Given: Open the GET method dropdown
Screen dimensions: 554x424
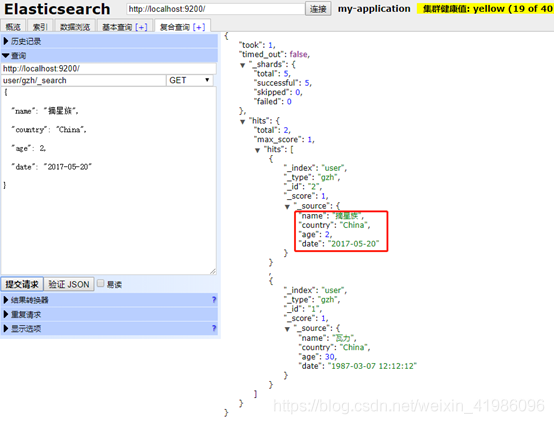Looking at the screenshot, I should click(190, 80).
